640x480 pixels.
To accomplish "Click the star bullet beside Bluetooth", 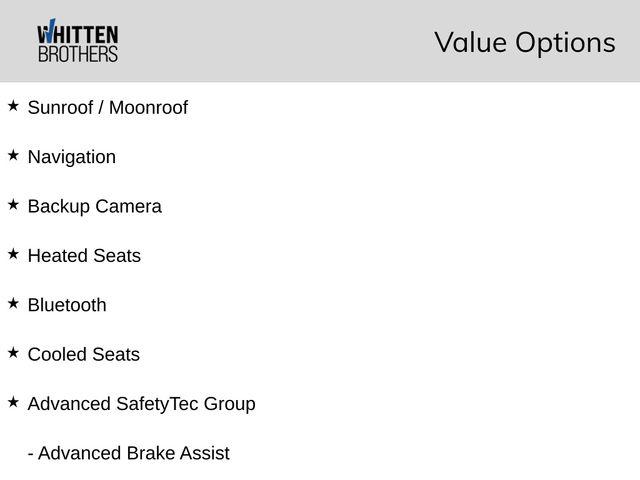I will click(x=13, y=303).
